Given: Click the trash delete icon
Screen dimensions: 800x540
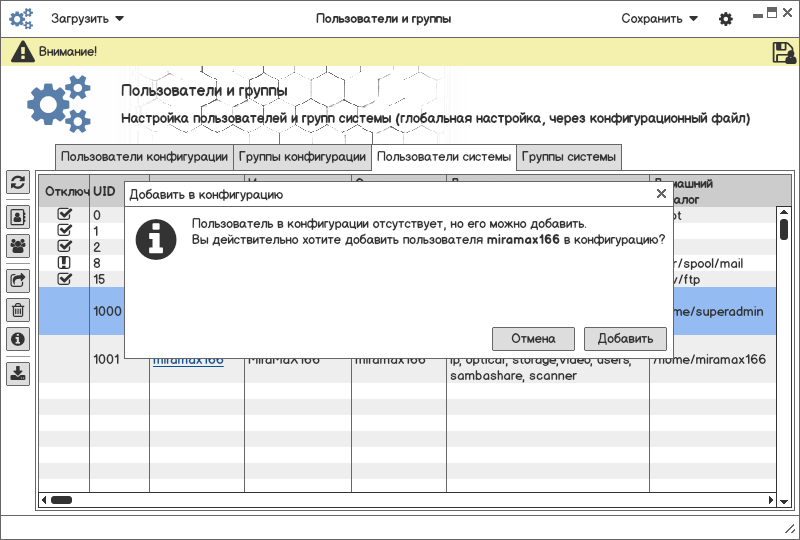Looking at the screenshot, I should click(18, 310).
